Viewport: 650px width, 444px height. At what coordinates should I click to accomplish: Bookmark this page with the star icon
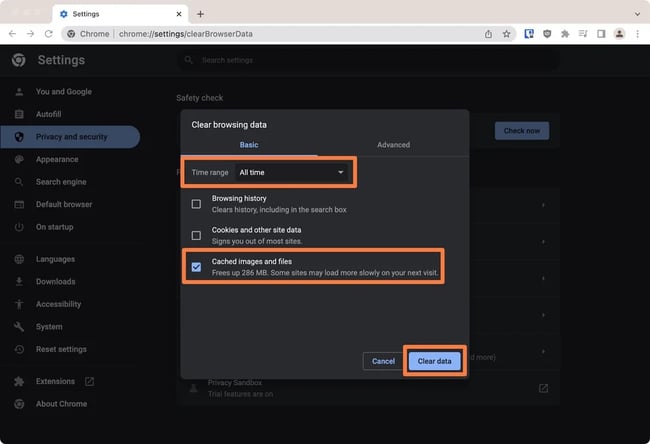point(506,33)
